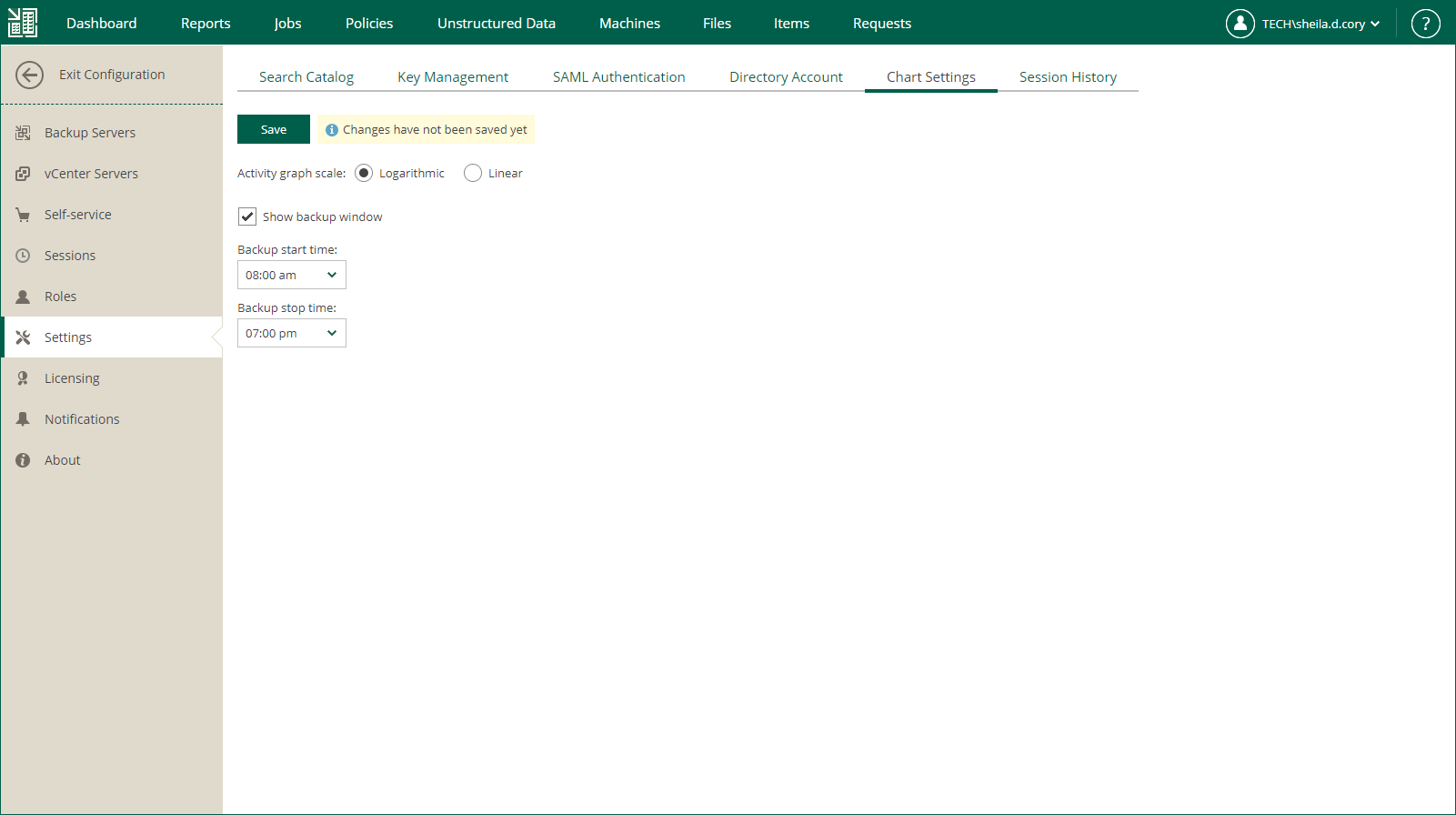Click the user avatar icon
Viewport: 1456px width, 815px height.
pos(1240,24)
